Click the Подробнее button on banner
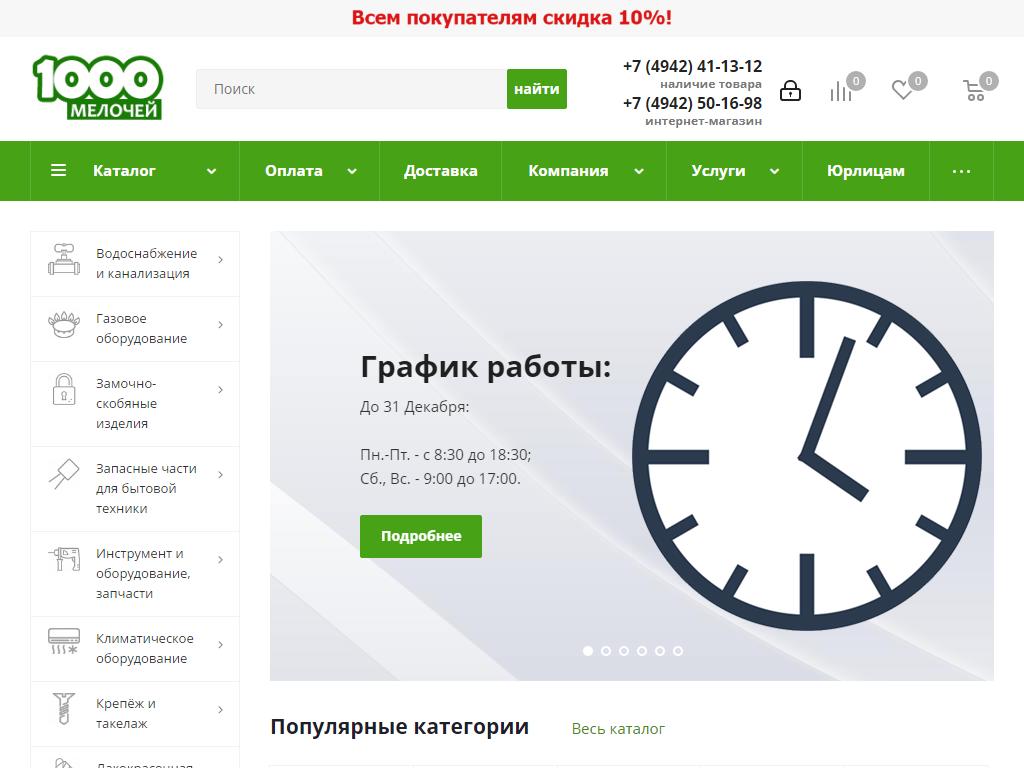This screenshot has width=1024, height=768. click(421, 536)
